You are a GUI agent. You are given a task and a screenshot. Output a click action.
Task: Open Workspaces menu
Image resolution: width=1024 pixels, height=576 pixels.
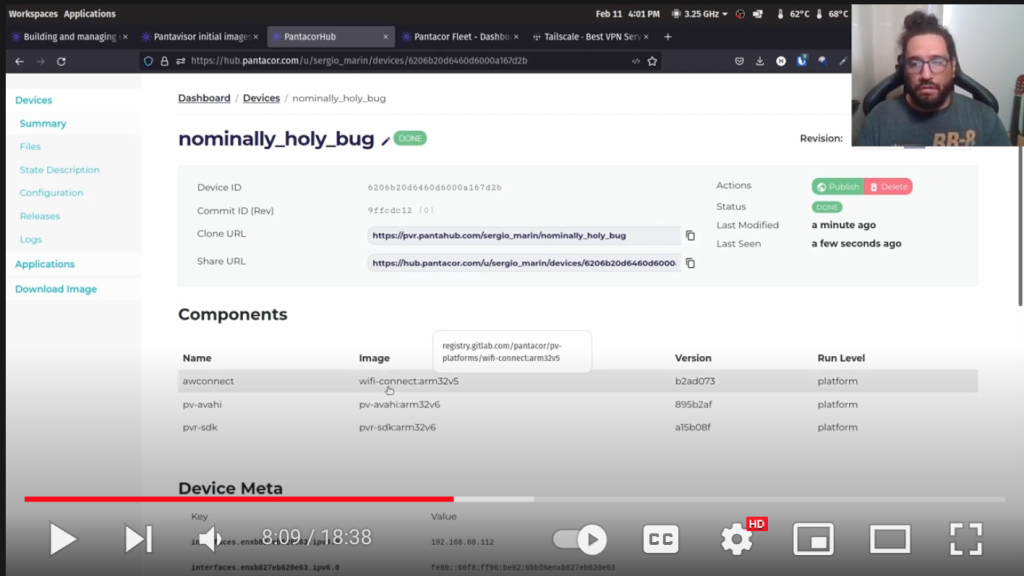coord(33,14)
